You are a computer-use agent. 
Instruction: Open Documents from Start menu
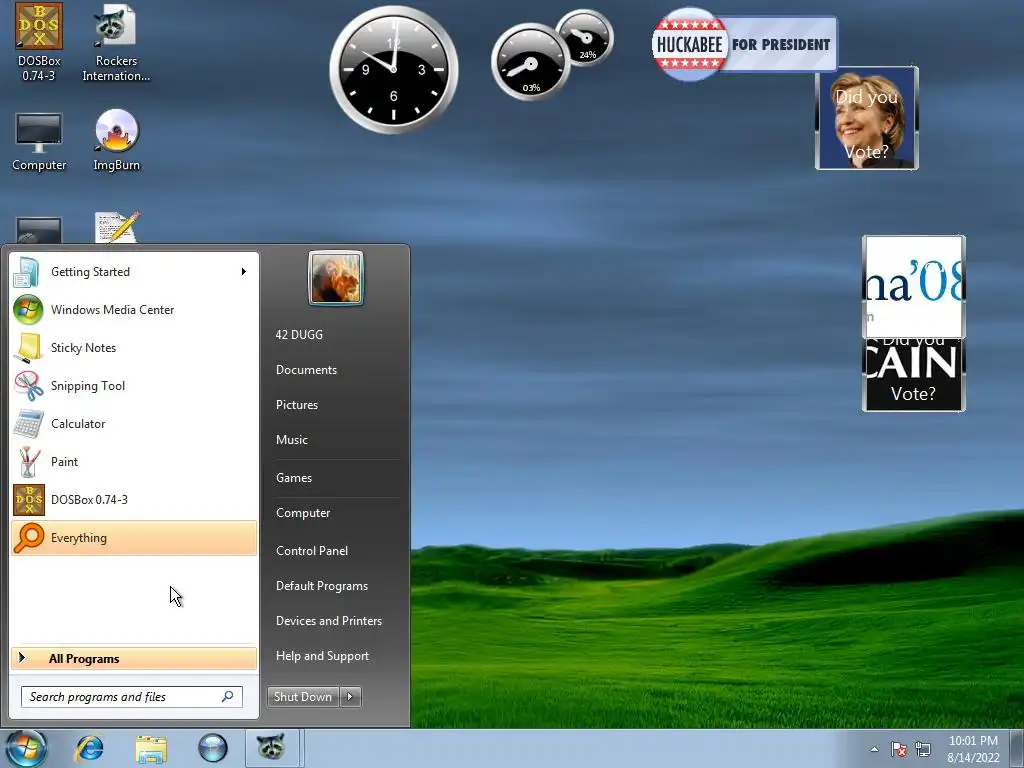[x=306, y=370]
